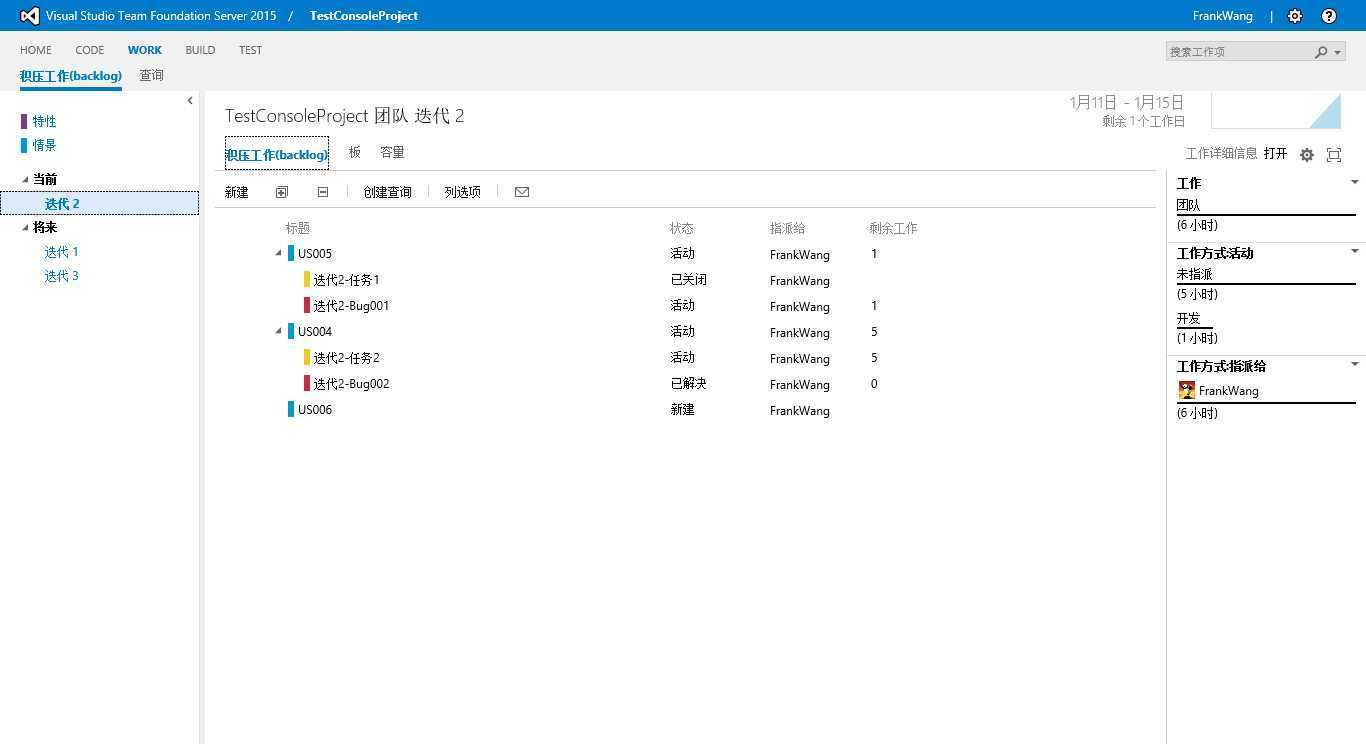Collapse the 工作方式:活动 panel section
Screen dimensions: 1366x744
click(1355, 251)
